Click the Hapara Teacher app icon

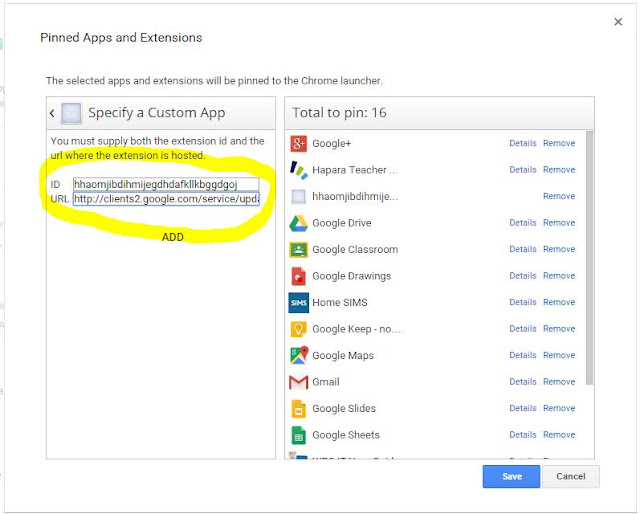[298, 170]
